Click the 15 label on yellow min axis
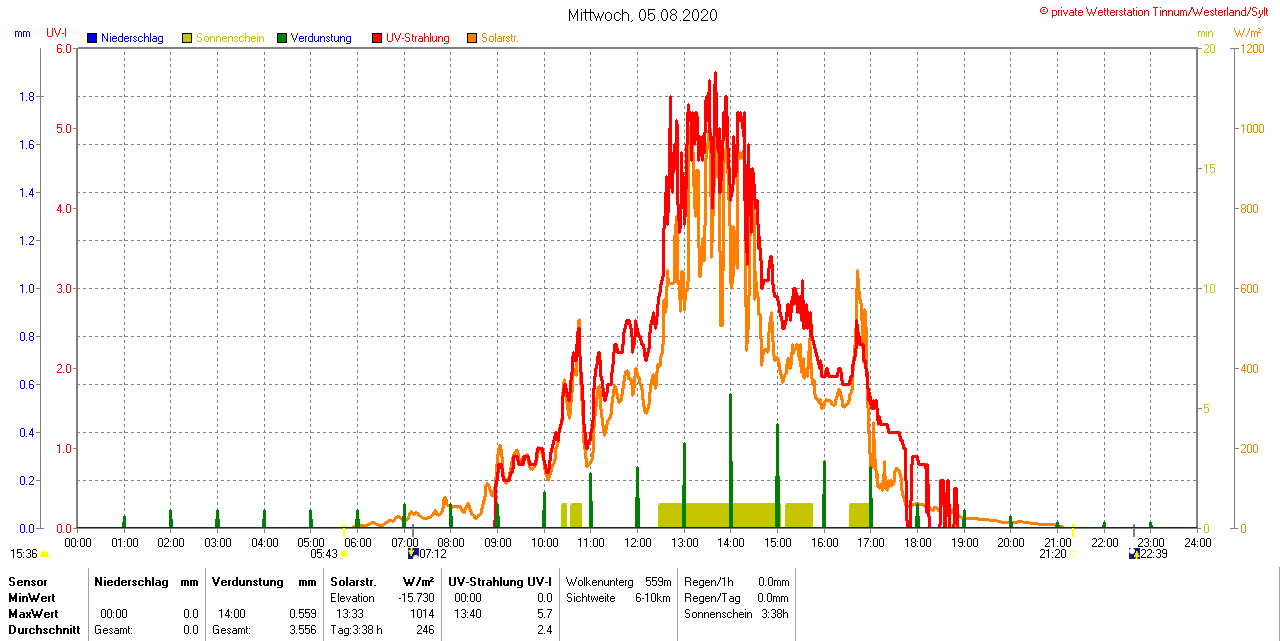The image size is (1280, 641). (x=1209, y=168)
